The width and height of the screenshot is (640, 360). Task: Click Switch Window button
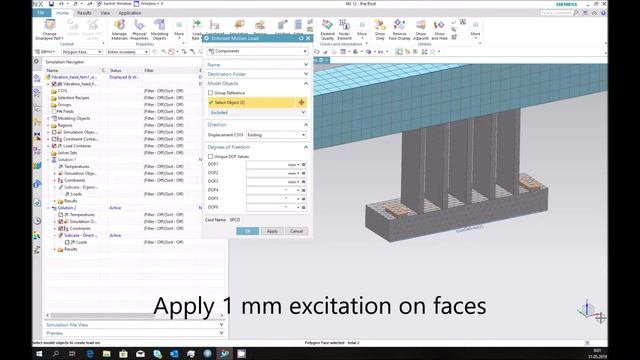[113, 4]
